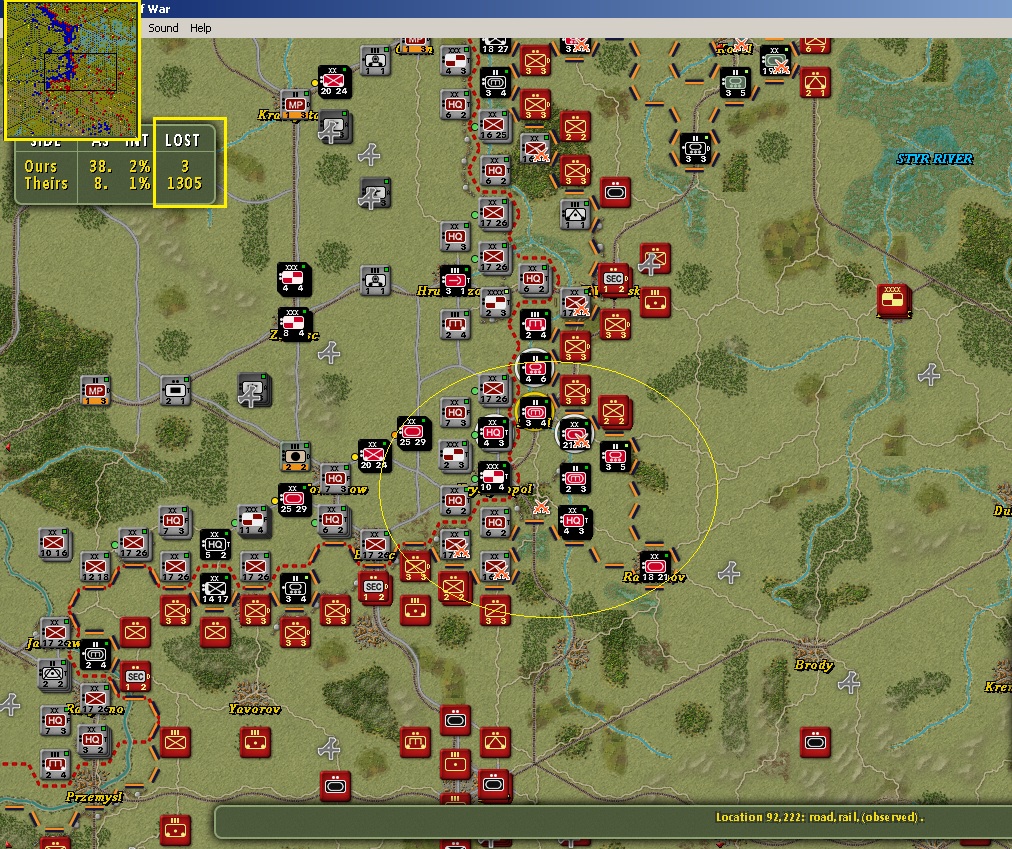
Task: Click the Przemysl town label
Action: (x=94, y=797)
